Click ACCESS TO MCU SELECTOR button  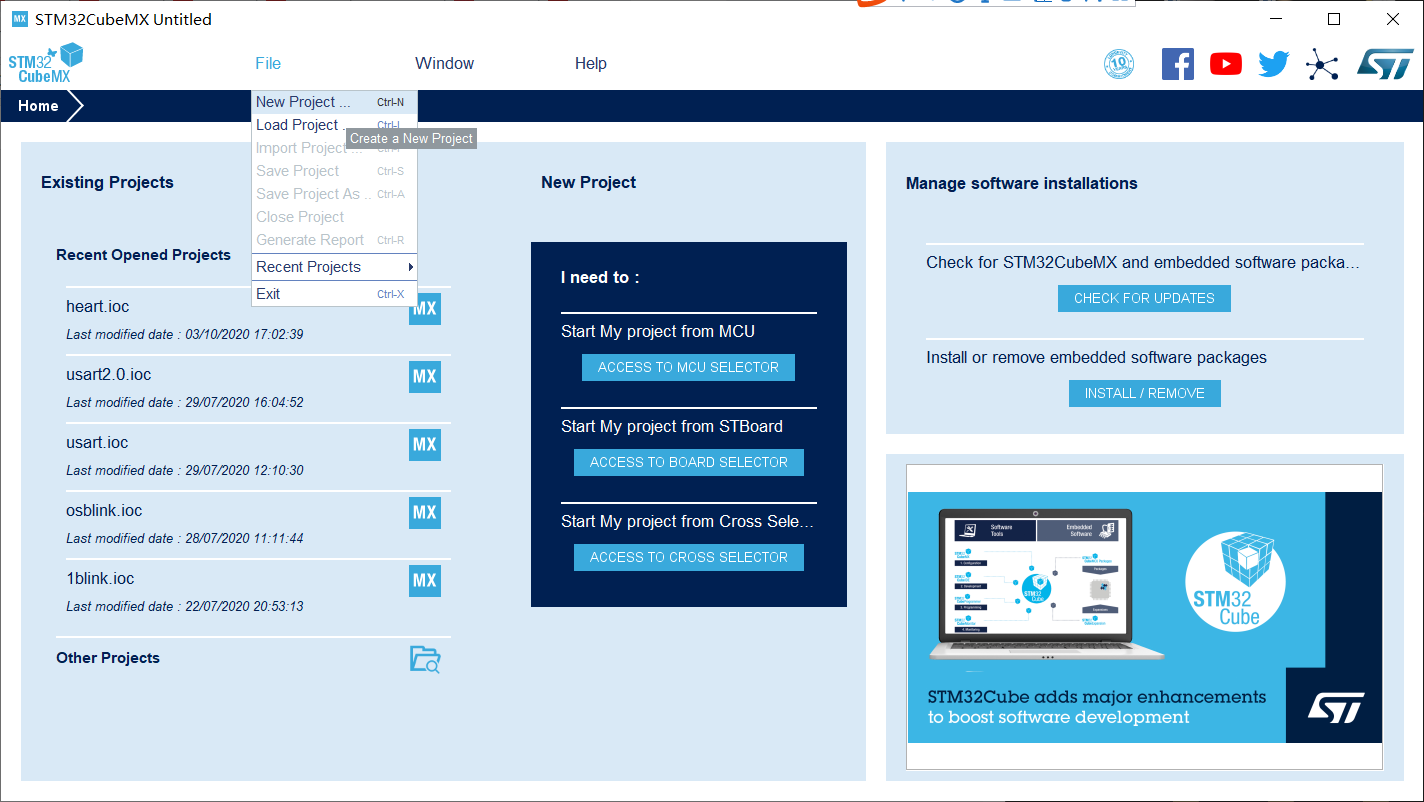tap(688, 367)
